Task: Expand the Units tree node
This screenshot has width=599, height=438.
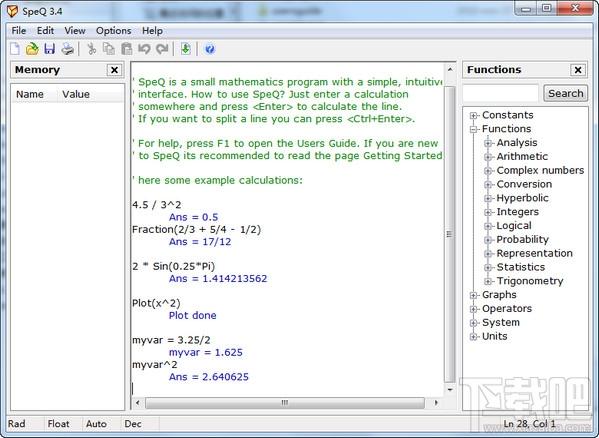Action: 474,336
